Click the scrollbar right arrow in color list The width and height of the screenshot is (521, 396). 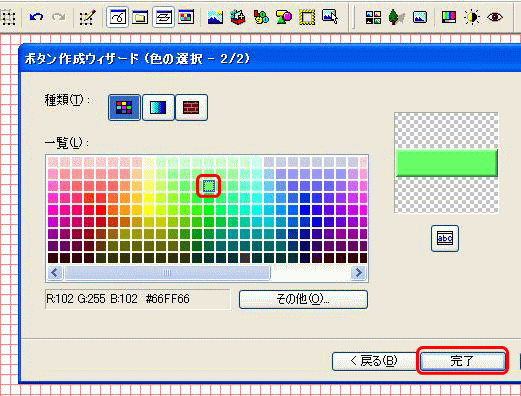tap(359, 273)
